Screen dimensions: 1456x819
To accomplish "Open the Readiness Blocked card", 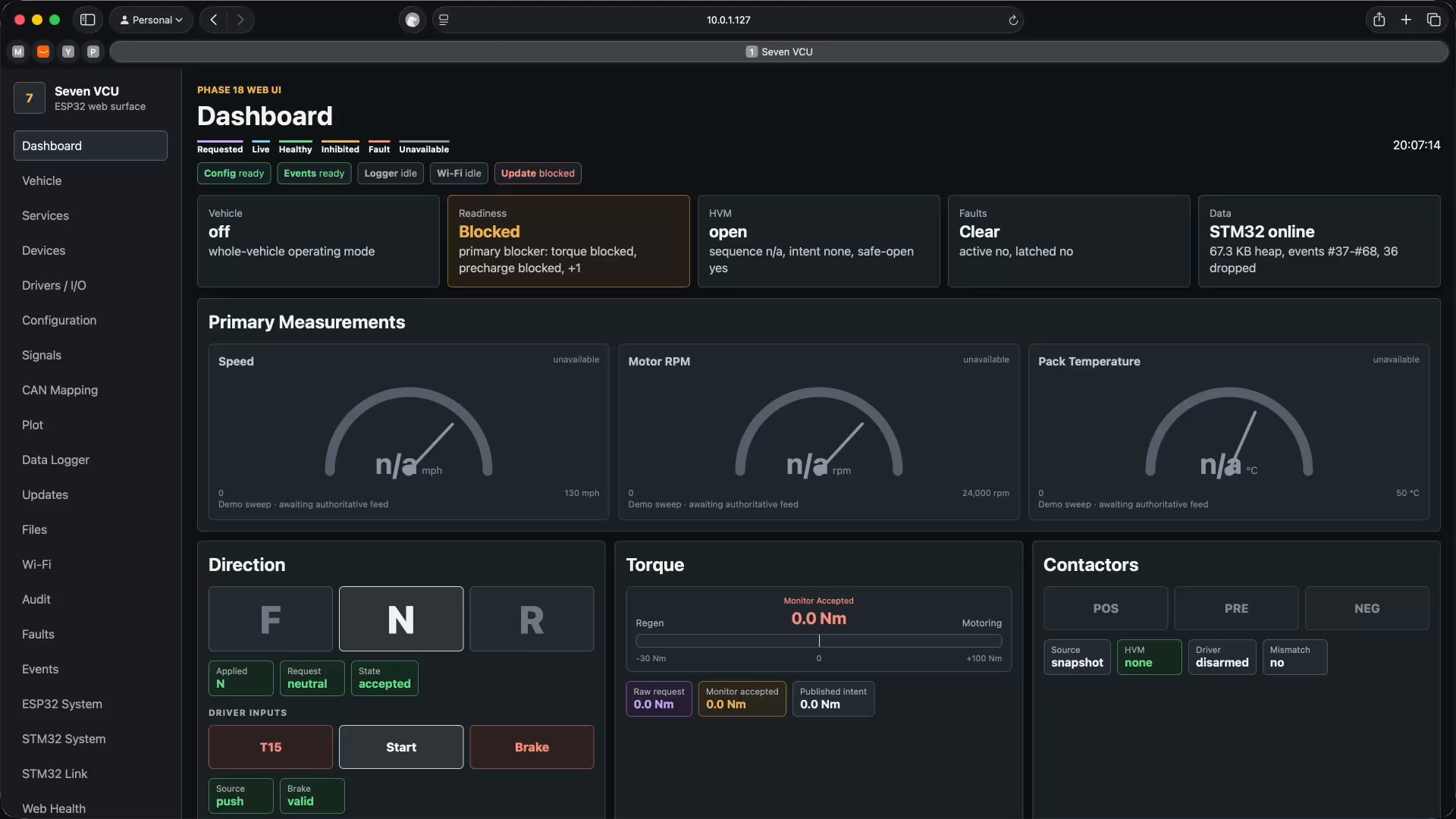I will (x=569, y=241).
